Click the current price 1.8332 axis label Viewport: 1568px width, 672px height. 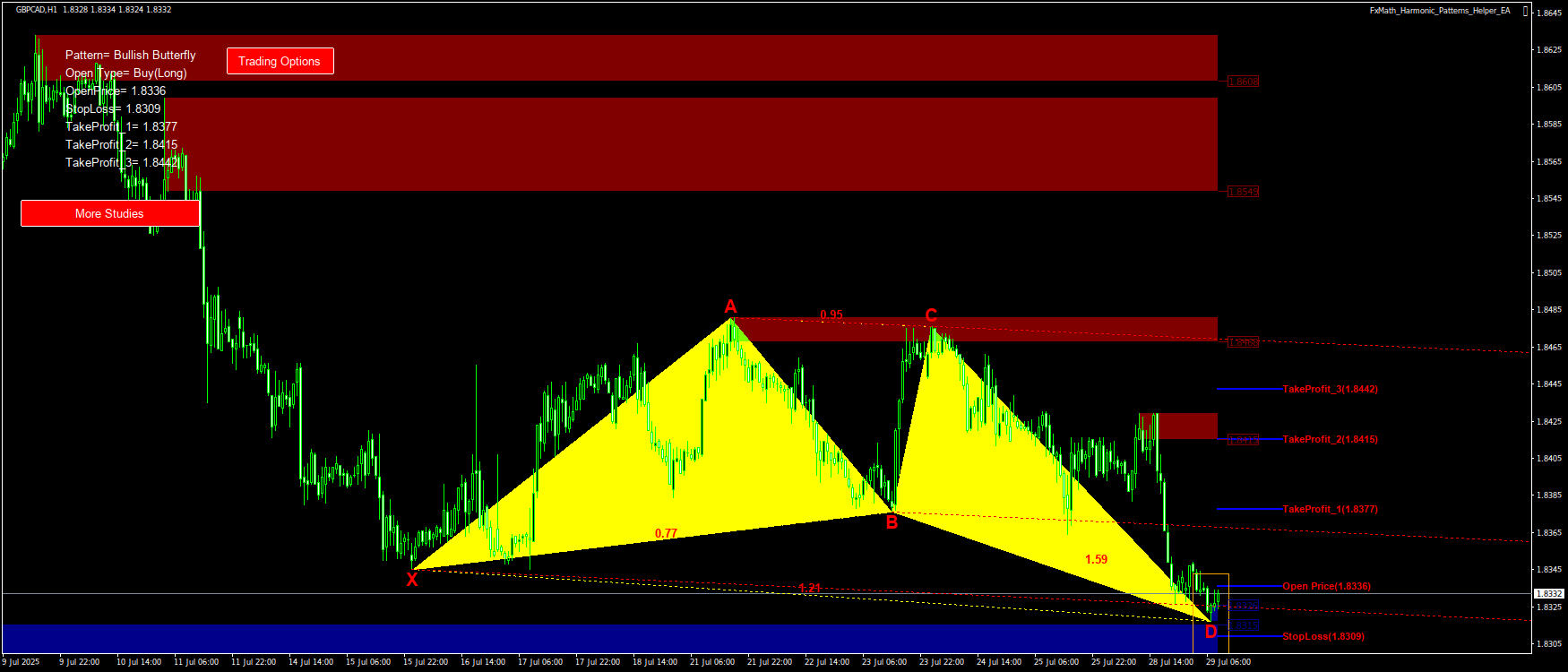click(1549, 593)
